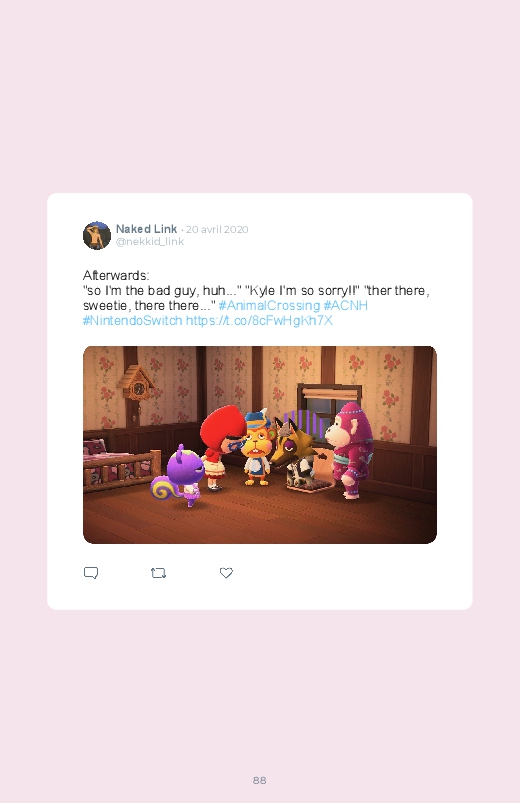520x803 pixels.
Task: Like the tweet with the heart icon
Action: click(226, 573)
